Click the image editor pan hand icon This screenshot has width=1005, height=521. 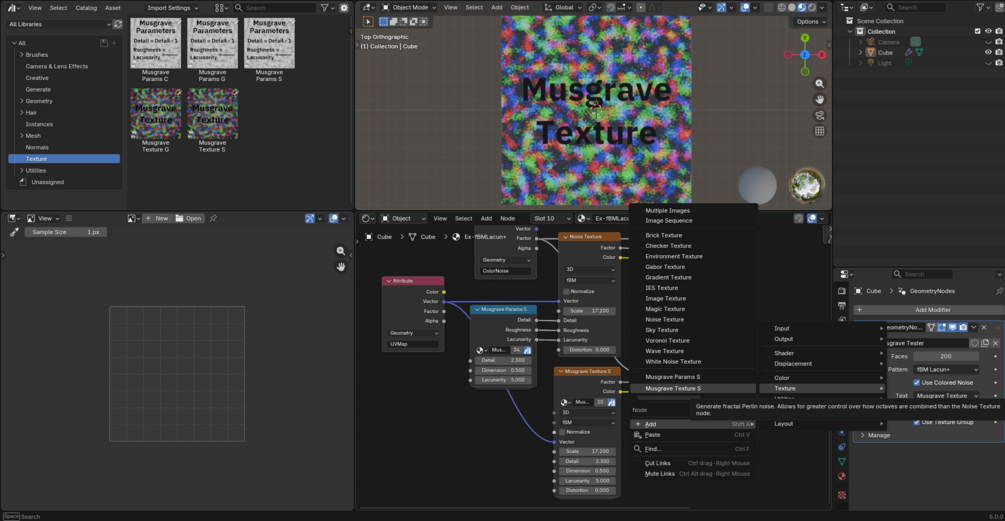(341, 267)
